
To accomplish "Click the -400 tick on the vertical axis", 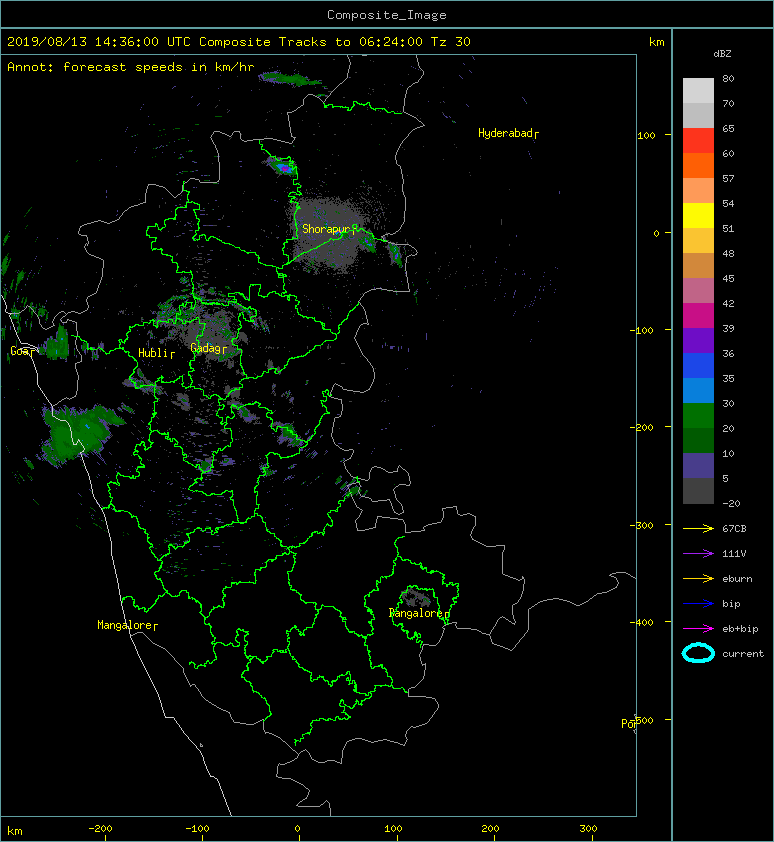I will 642,622.
